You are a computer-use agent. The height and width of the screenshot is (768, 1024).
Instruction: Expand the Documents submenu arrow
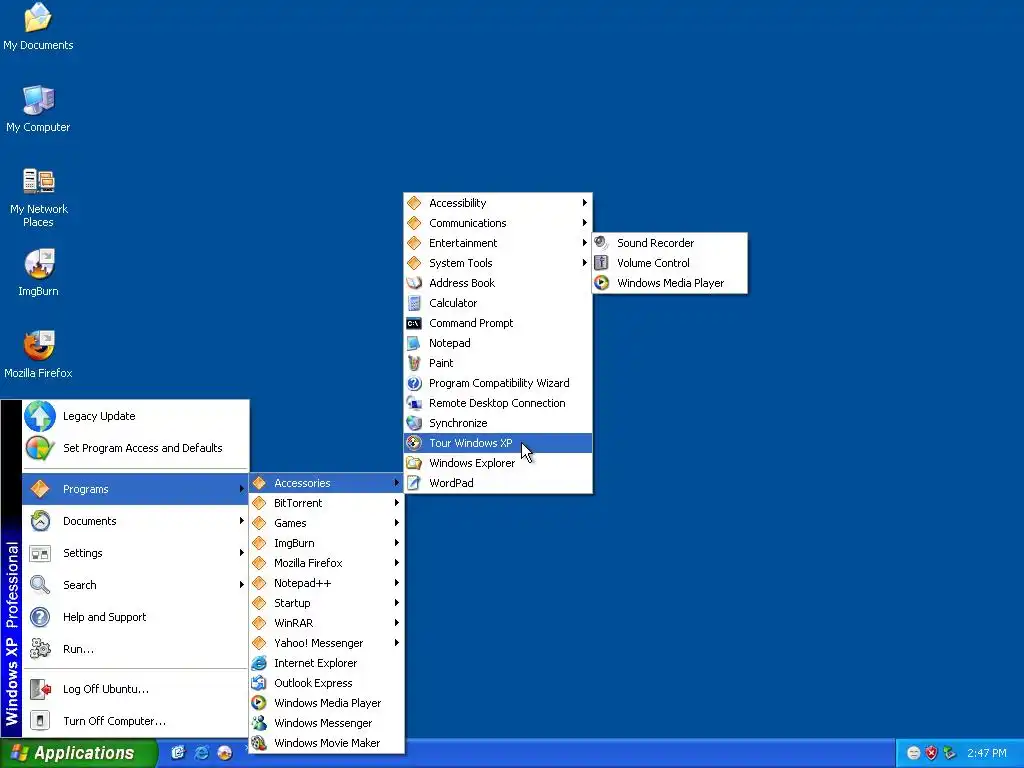[242, 520]
